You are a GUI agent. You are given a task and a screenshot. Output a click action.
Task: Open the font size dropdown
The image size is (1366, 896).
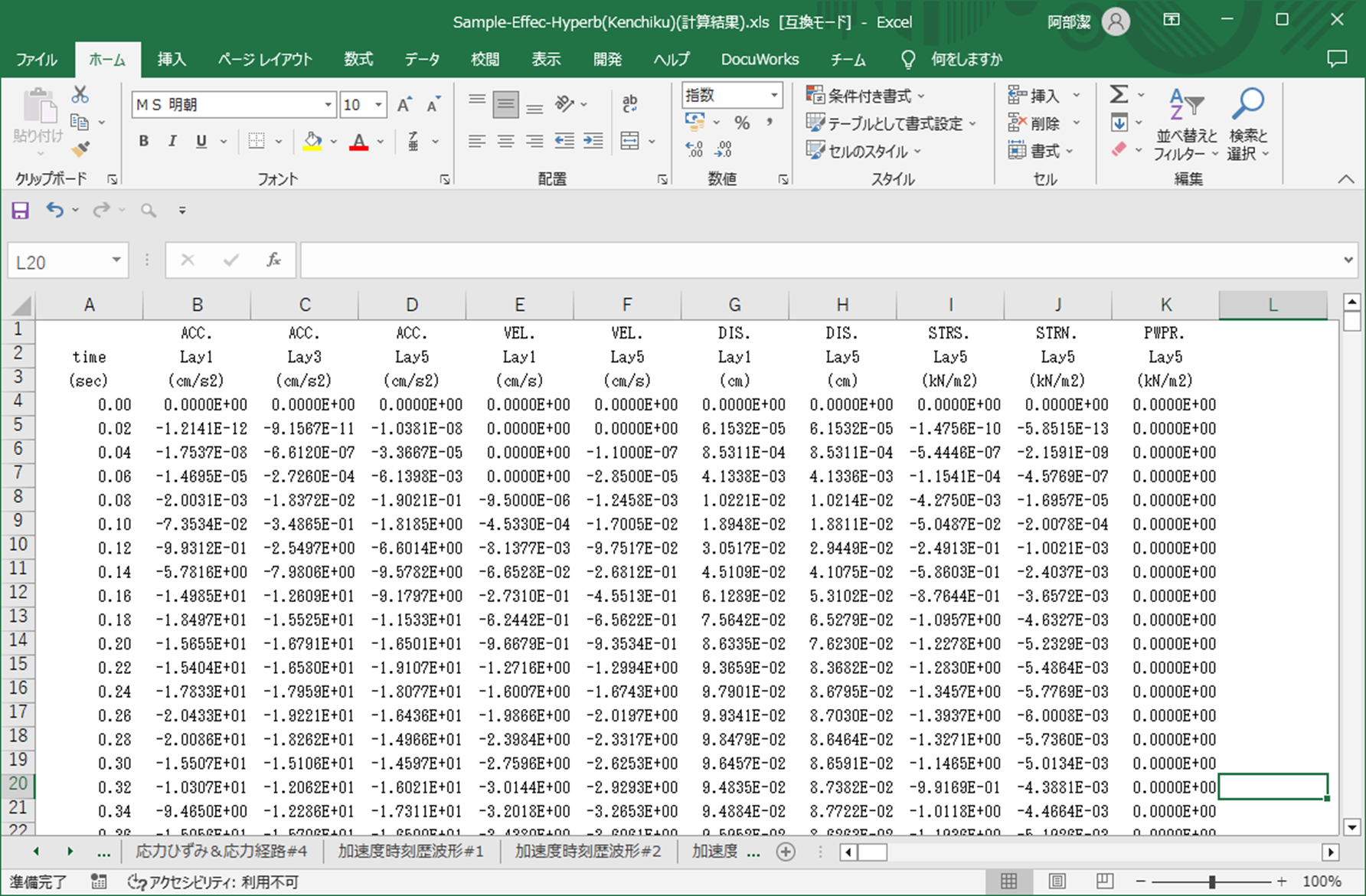click(379, 105)
